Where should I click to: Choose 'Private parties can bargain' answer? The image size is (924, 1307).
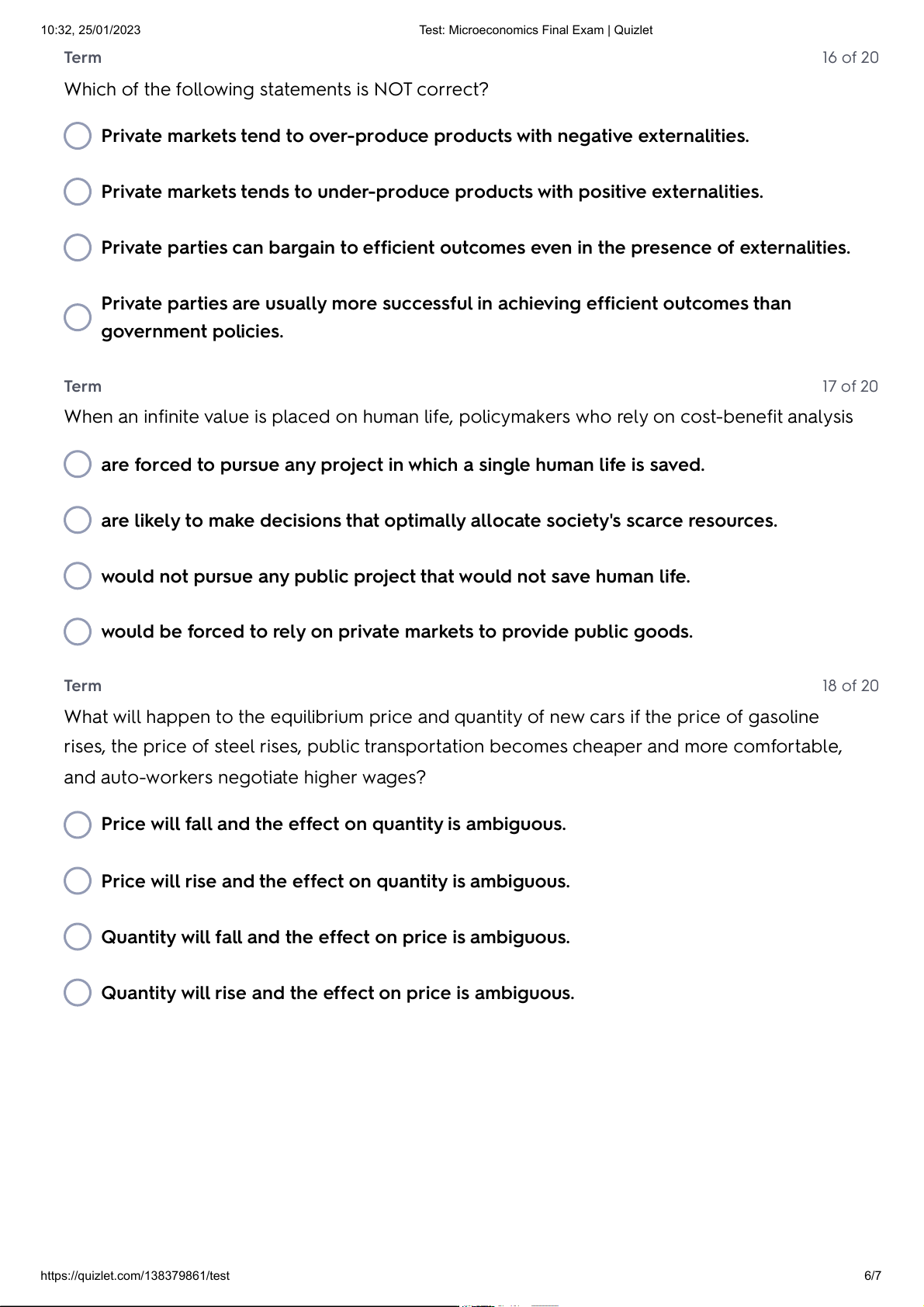(78, 247)
